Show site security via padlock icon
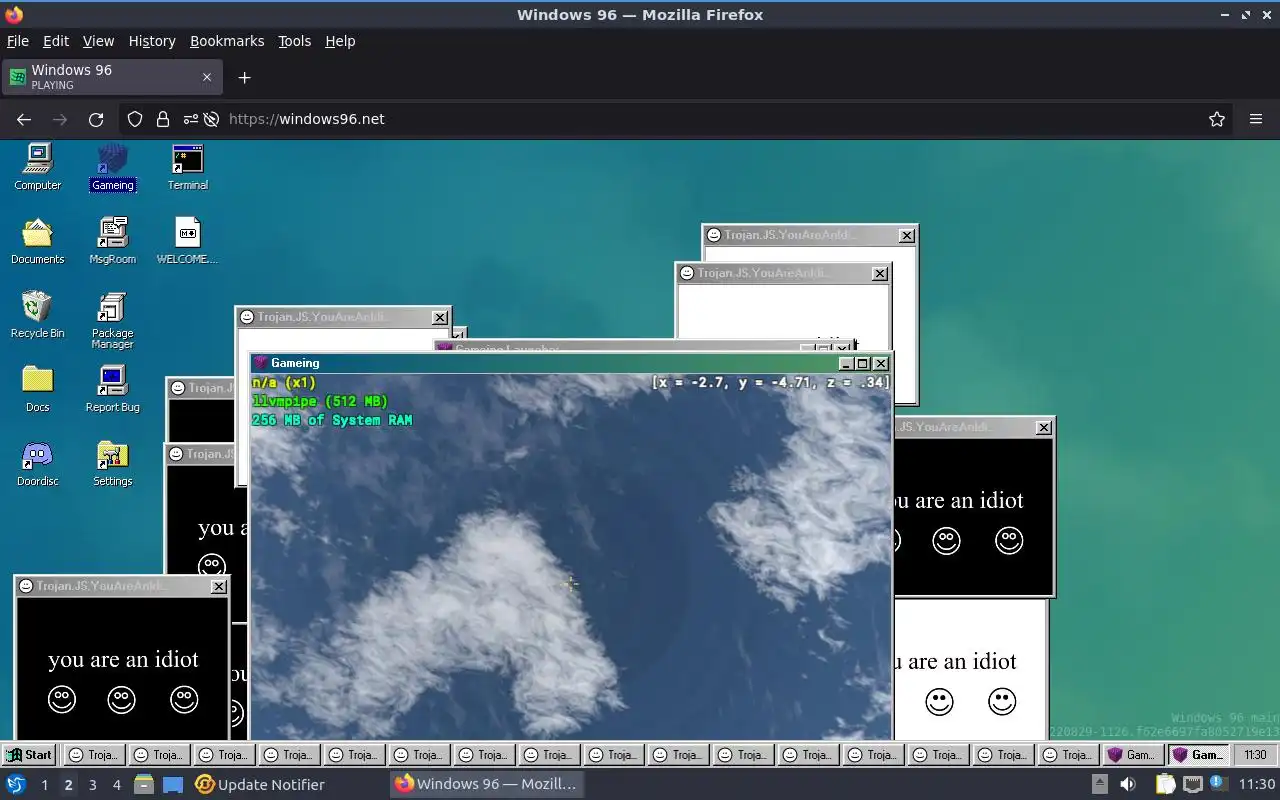The image size is (1280, 800). (x=163, y=119)
